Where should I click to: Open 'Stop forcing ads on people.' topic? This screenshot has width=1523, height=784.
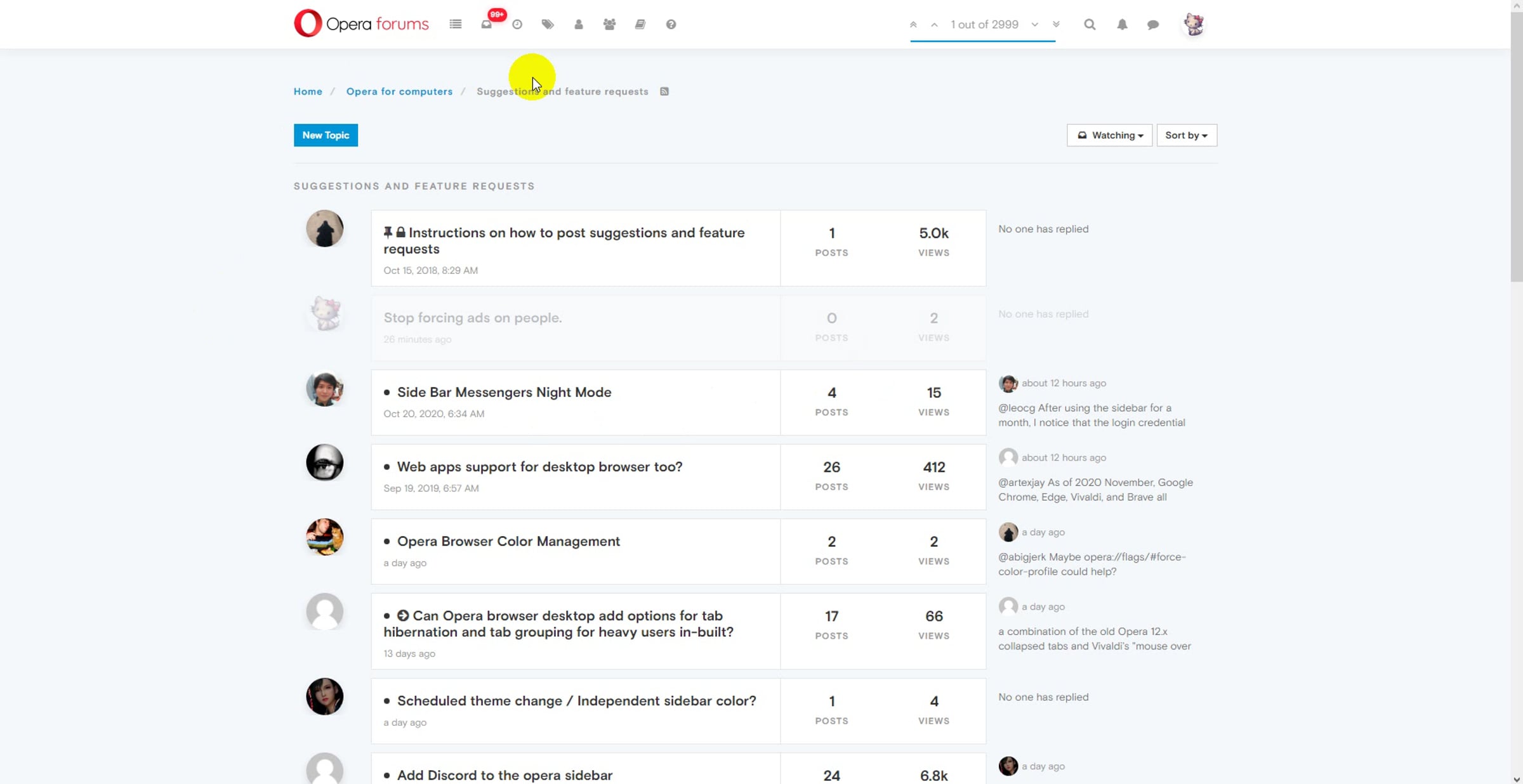pos(473,318)
